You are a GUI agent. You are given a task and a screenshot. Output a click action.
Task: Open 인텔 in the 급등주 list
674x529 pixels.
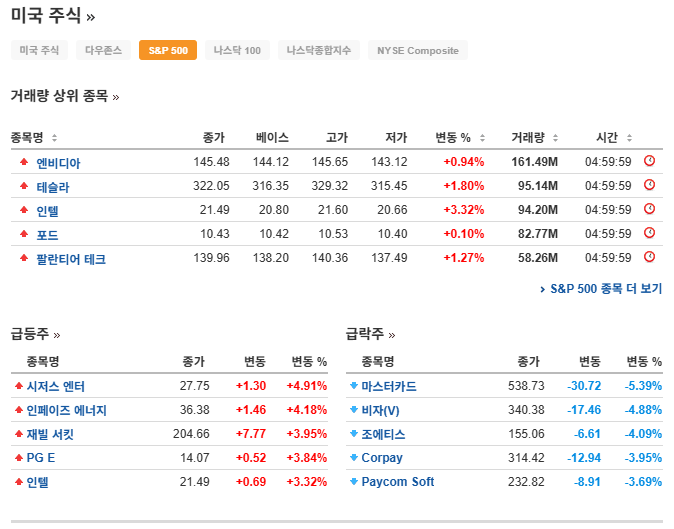click(x=37, y=482)
